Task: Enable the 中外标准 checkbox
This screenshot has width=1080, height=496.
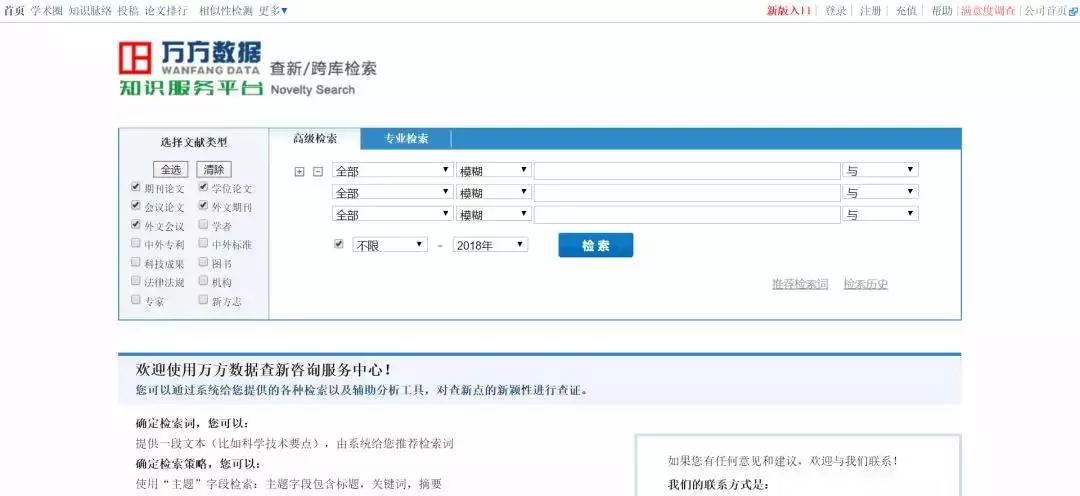Action: pyautogui.click(x=203, y=242)
